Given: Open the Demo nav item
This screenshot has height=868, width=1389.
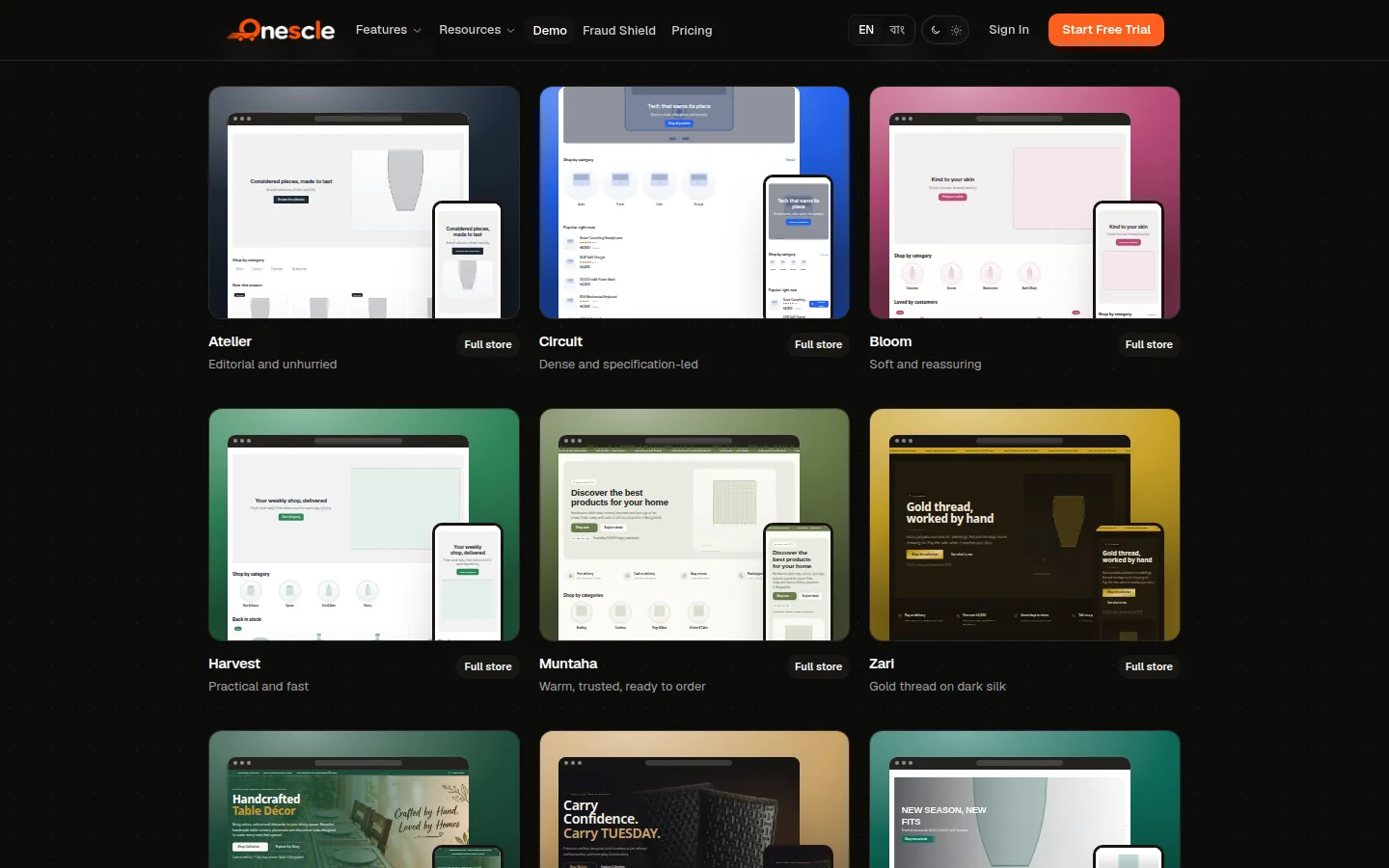Looking at the screenshot, I should coord(550,30).
